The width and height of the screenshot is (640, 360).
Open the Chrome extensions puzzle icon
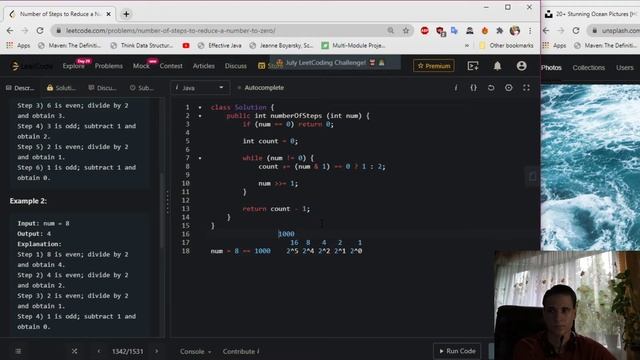(499, 31)
